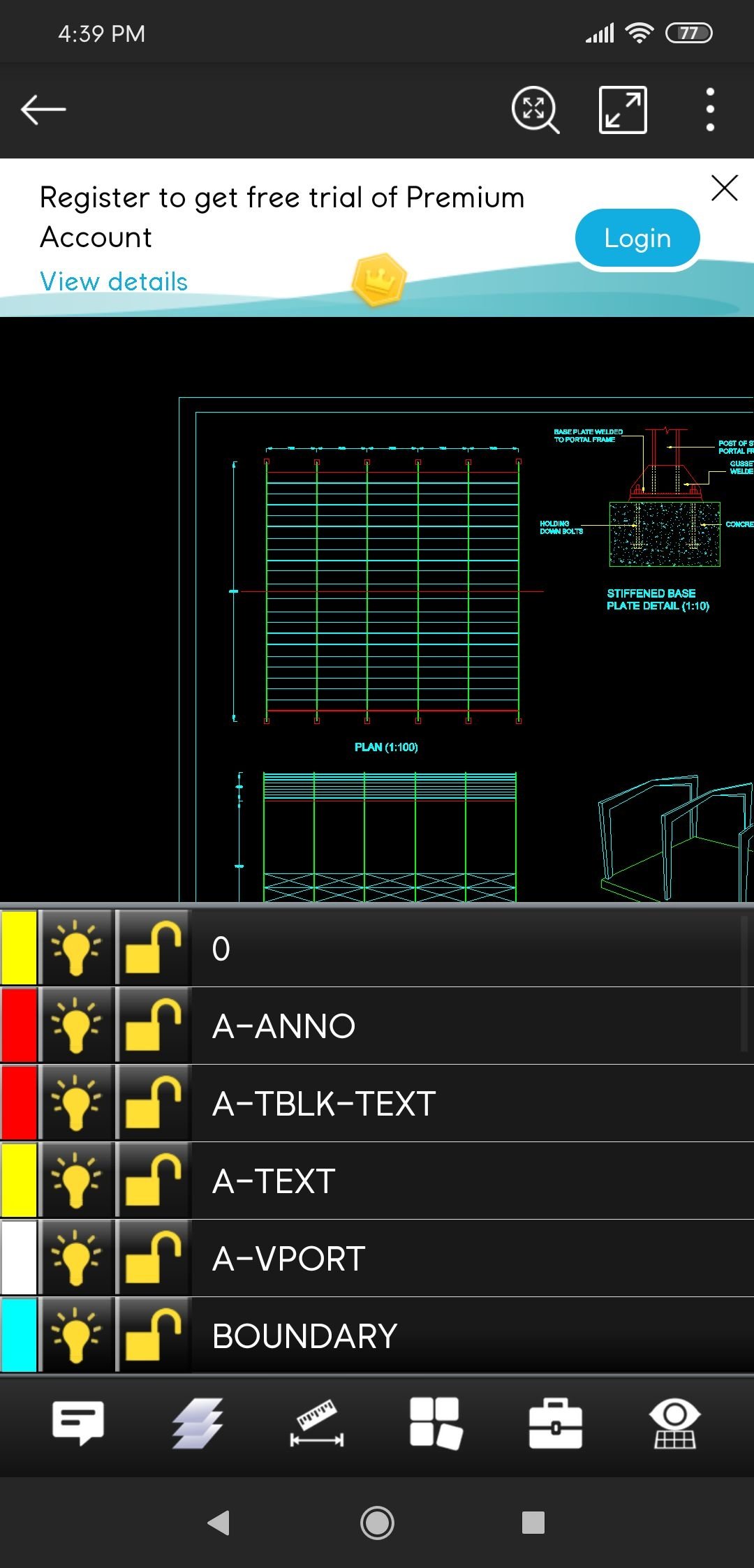Tap the gold crown premium badge
This screenshot has height=1568, width=754.
(379, 280)
